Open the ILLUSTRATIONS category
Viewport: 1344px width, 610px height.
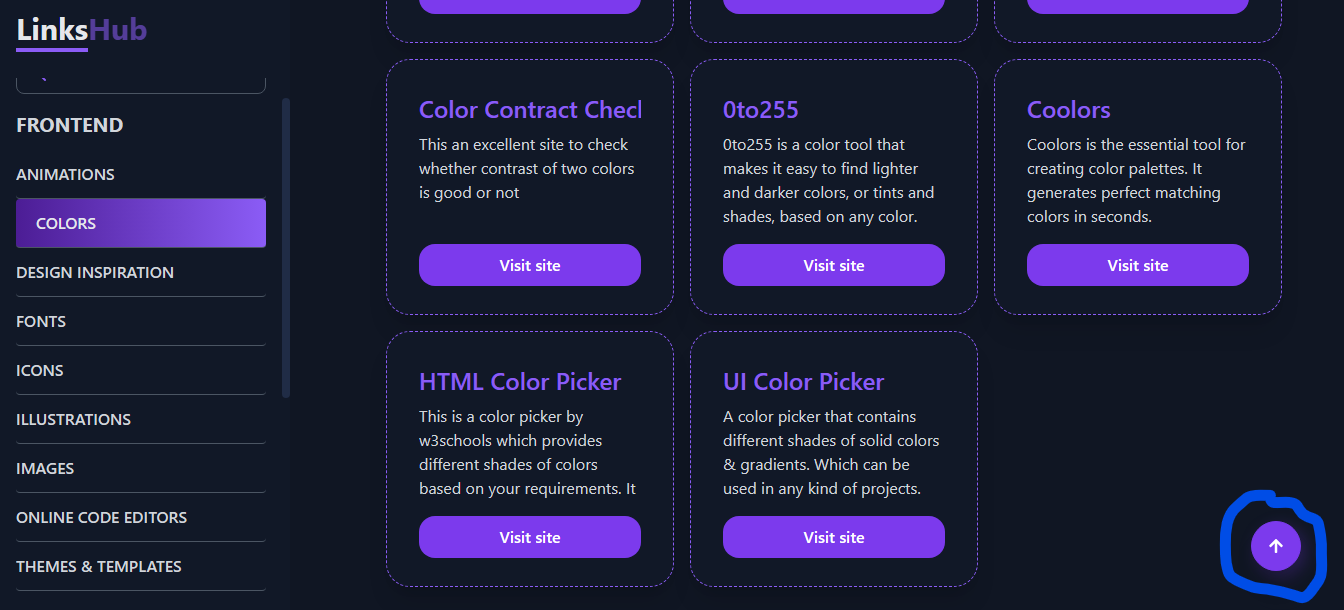pos(73,419)
